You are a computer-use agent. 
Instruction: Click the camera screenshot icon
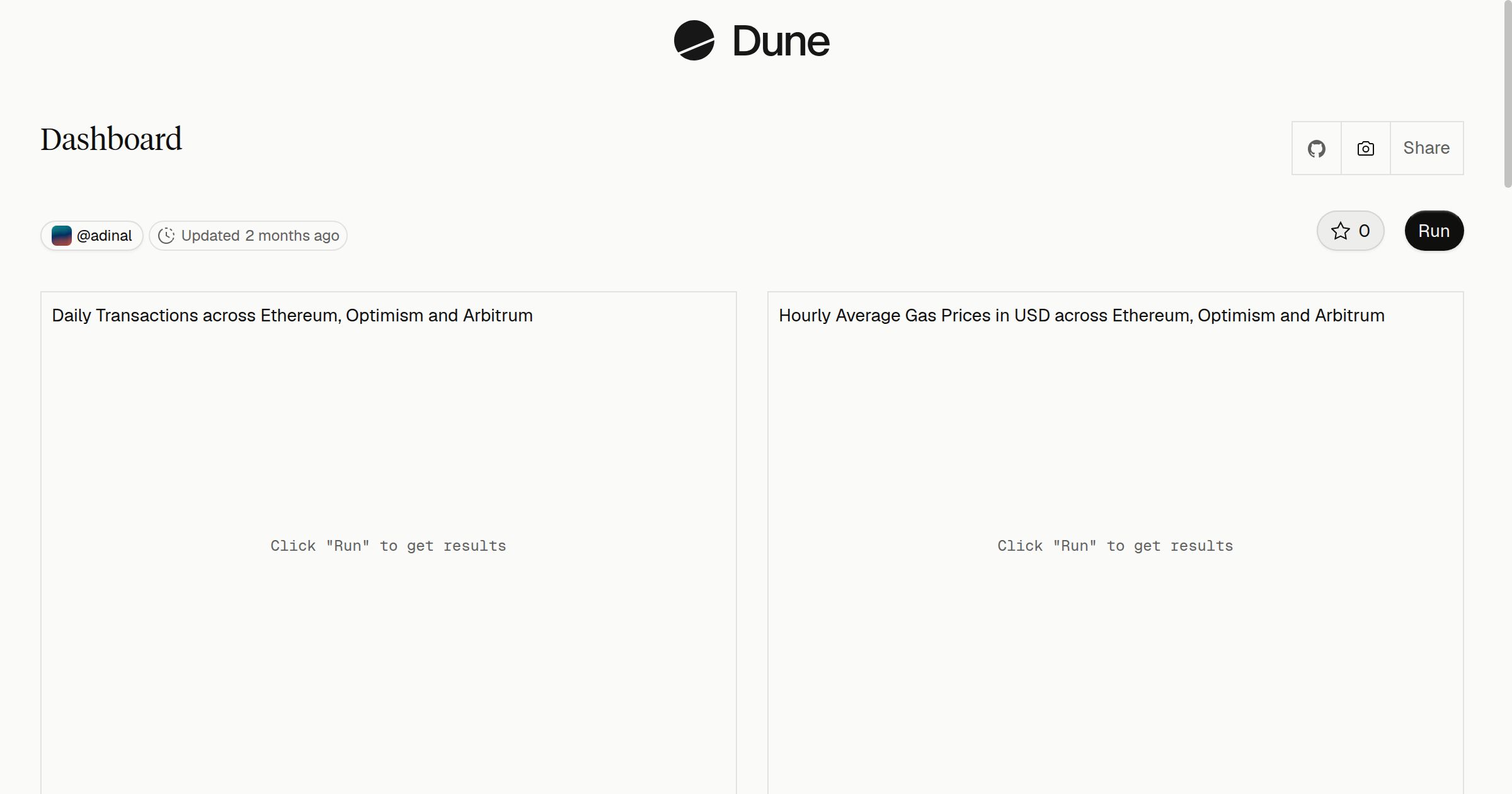coord(1366,148)
